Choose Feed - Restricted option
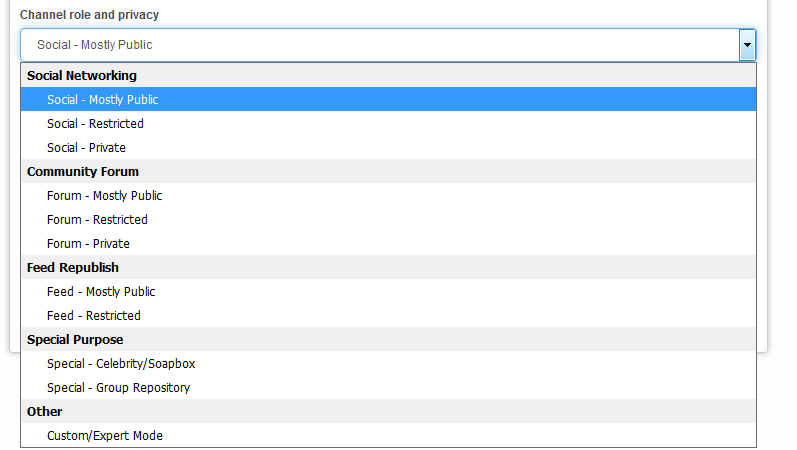This screenshot has height=450, width=797. point(94,316)
